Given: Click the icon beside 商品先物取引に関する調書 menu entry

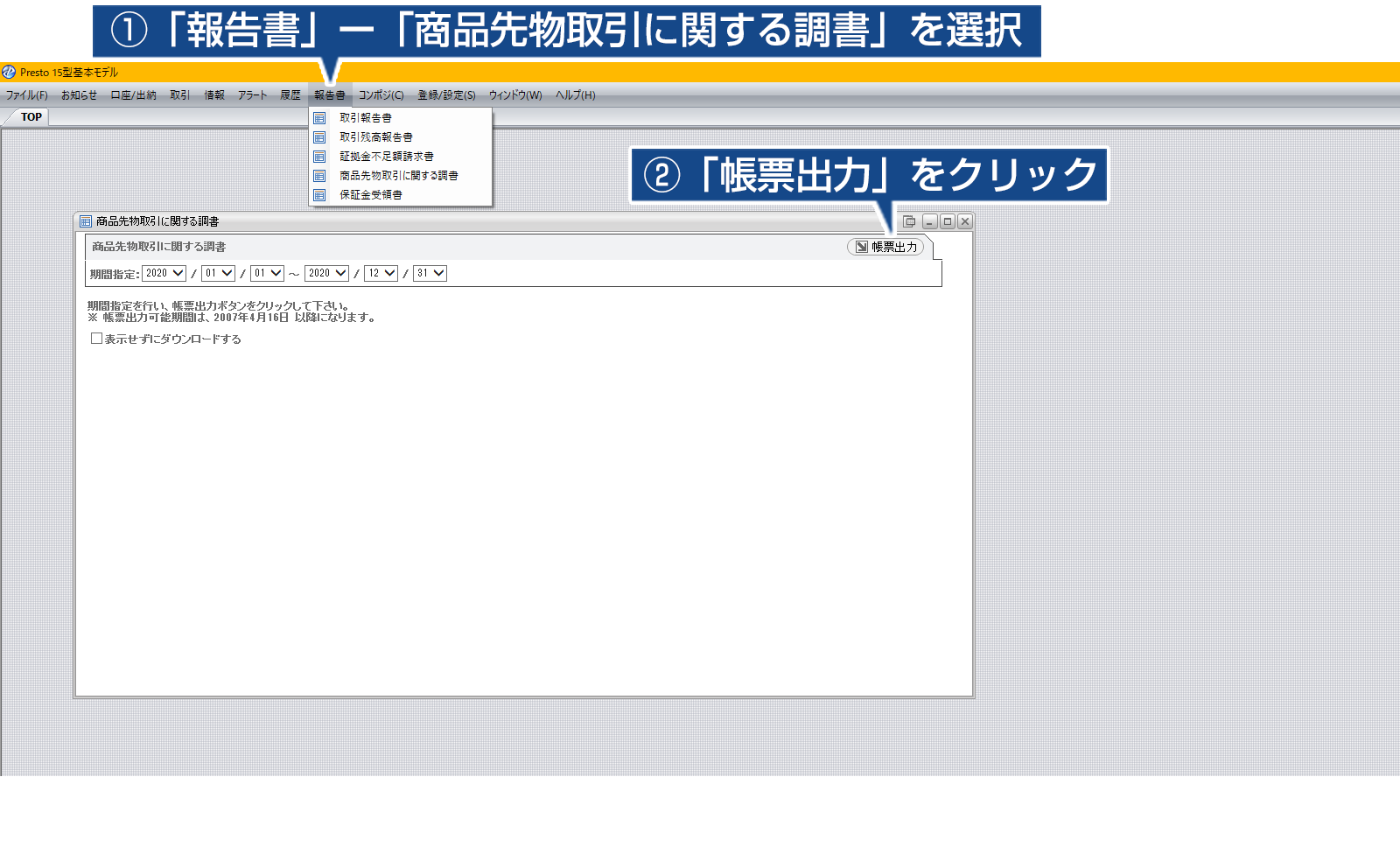Looking at the screenshot, I should (319, 176).
